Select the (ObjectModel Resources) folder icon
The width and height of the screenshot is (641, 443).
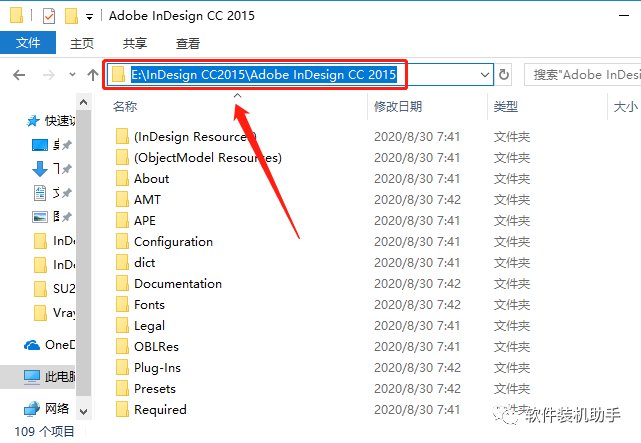point(122,157)
